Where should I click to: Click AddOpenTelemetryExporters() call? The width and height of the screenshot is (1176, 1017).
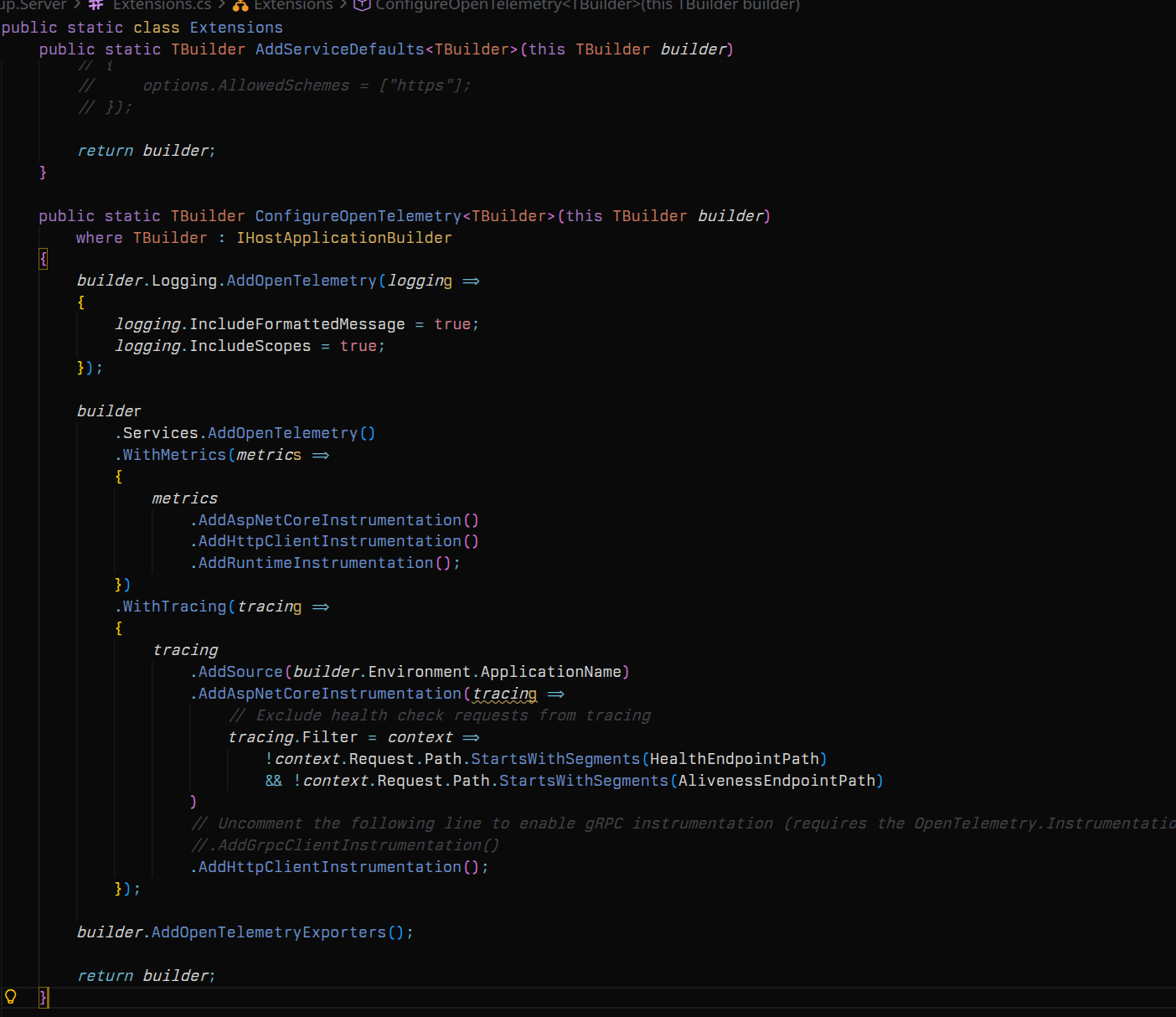coord(277,932)
